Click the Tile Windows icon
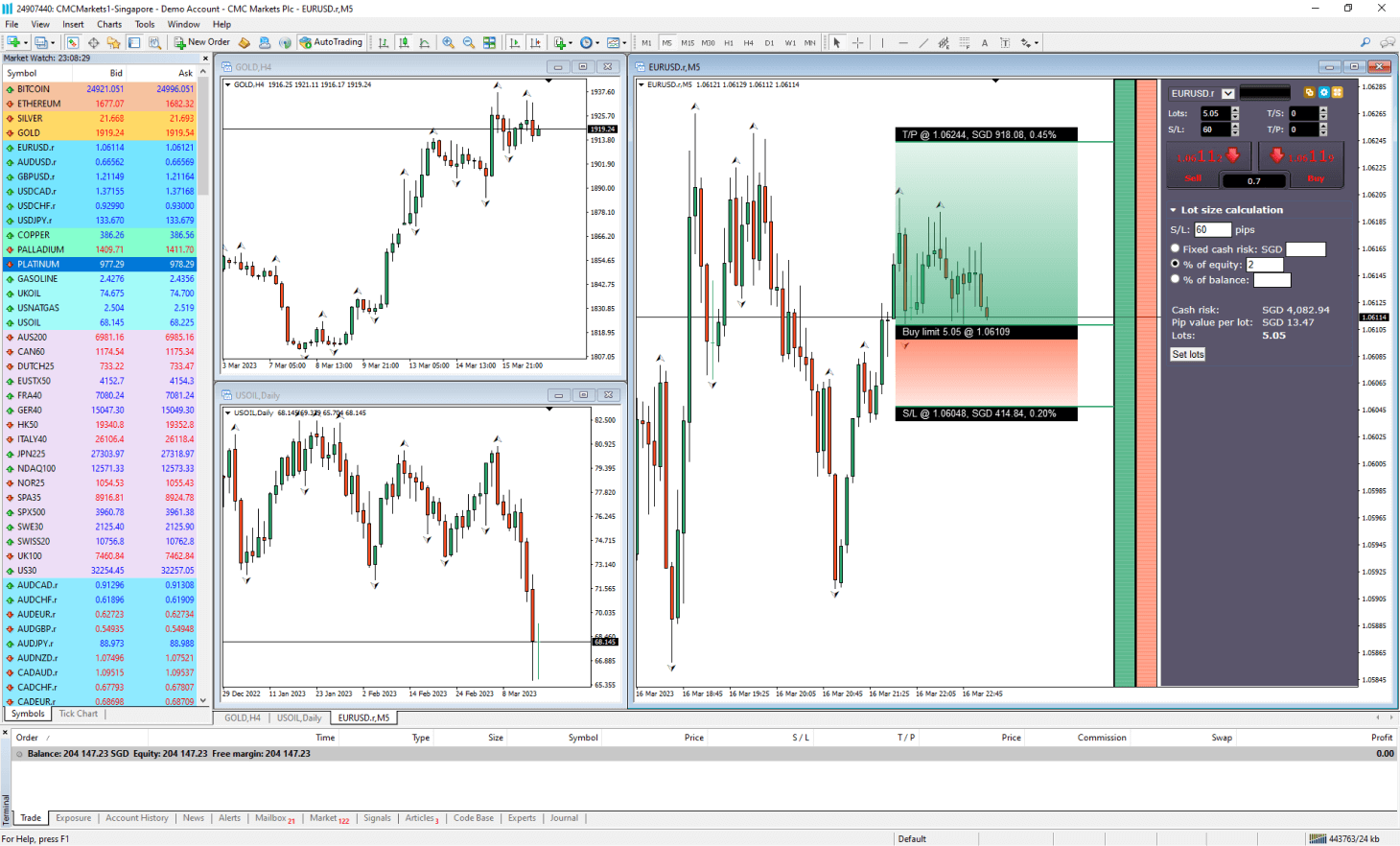 click(490, 42)
